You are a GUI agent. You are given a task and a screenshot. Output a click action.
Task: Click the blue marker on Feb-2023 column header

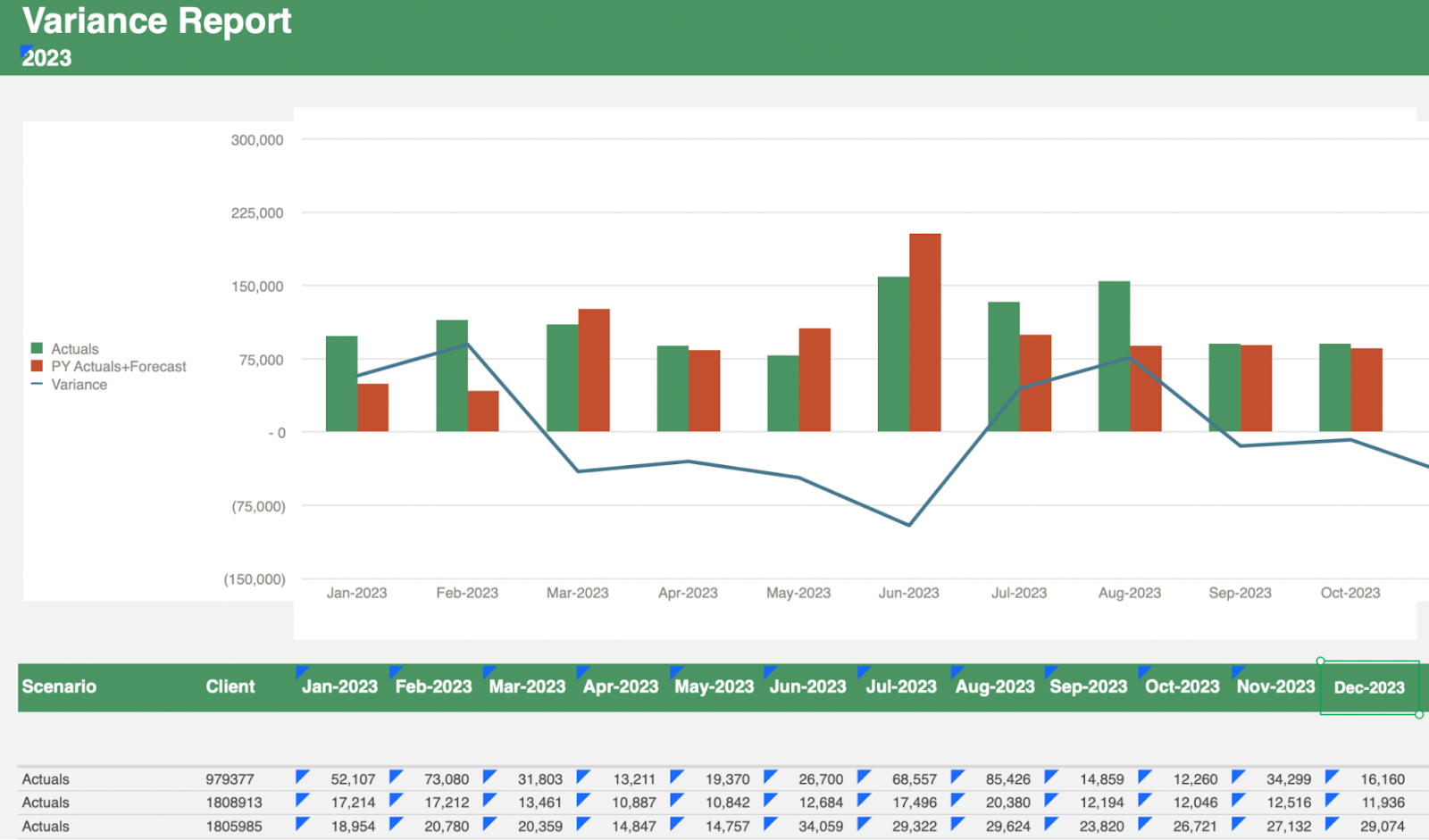tap(395, 671)
